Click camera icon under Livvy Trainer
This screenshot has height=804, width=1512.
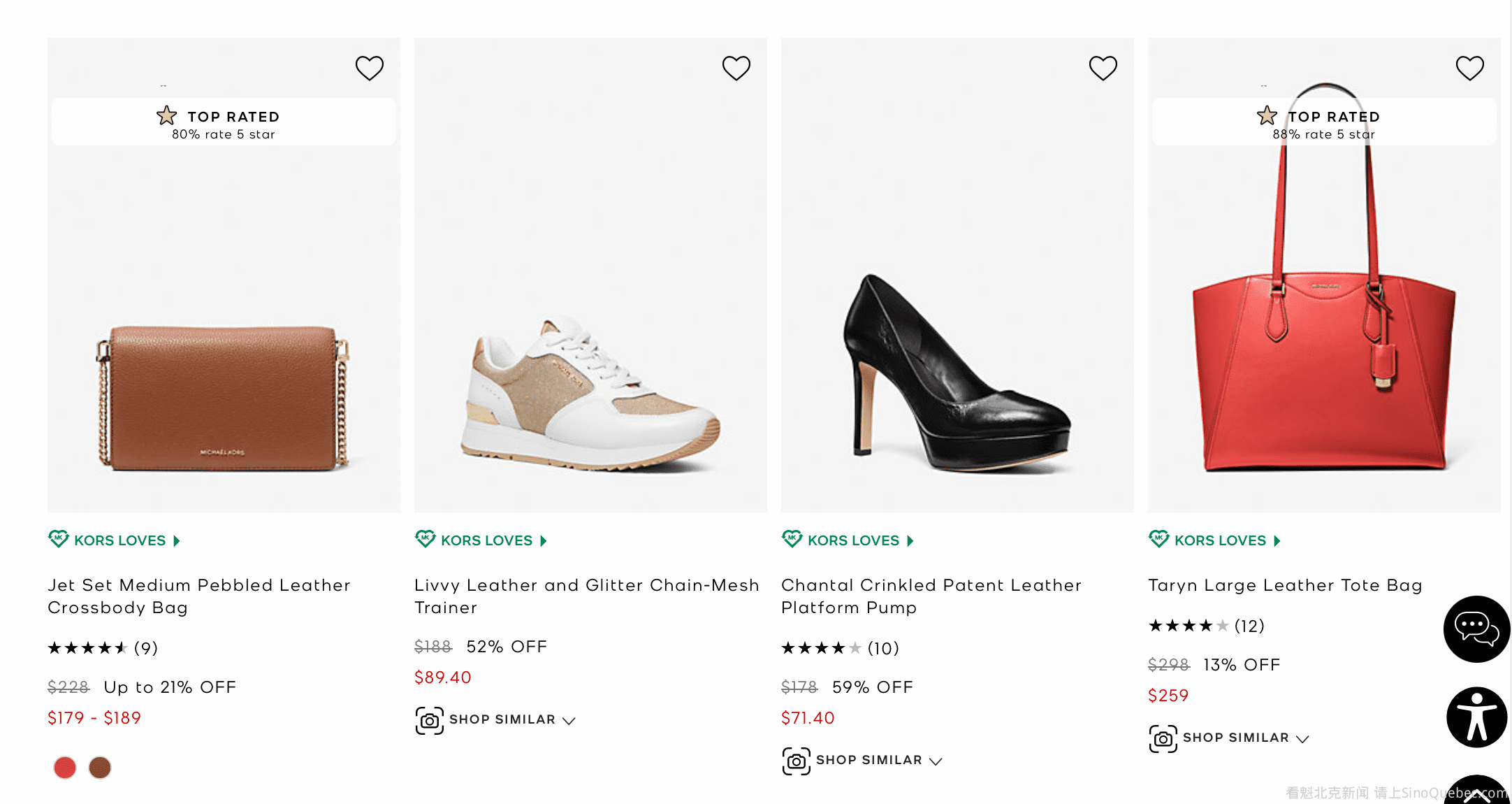pos(429,720)
